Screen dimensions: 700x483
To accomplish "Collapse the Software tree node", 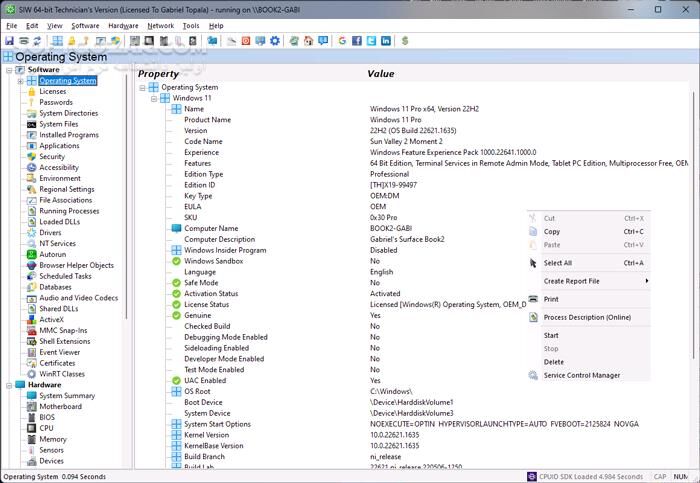I will (x=8, y=70).
